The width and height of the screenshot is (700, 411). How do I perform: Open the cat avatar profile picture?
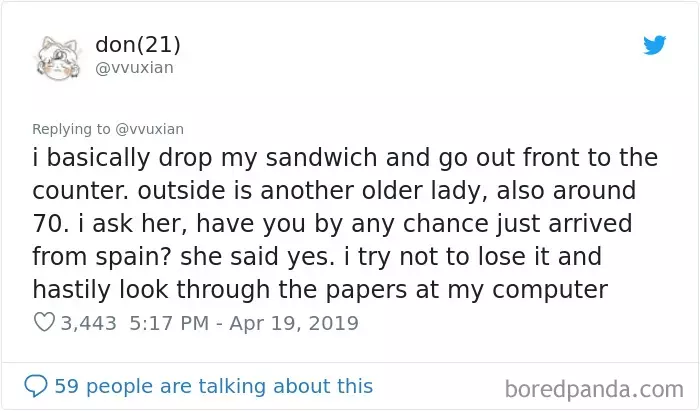pyautogui.click(x=58, y=58)
